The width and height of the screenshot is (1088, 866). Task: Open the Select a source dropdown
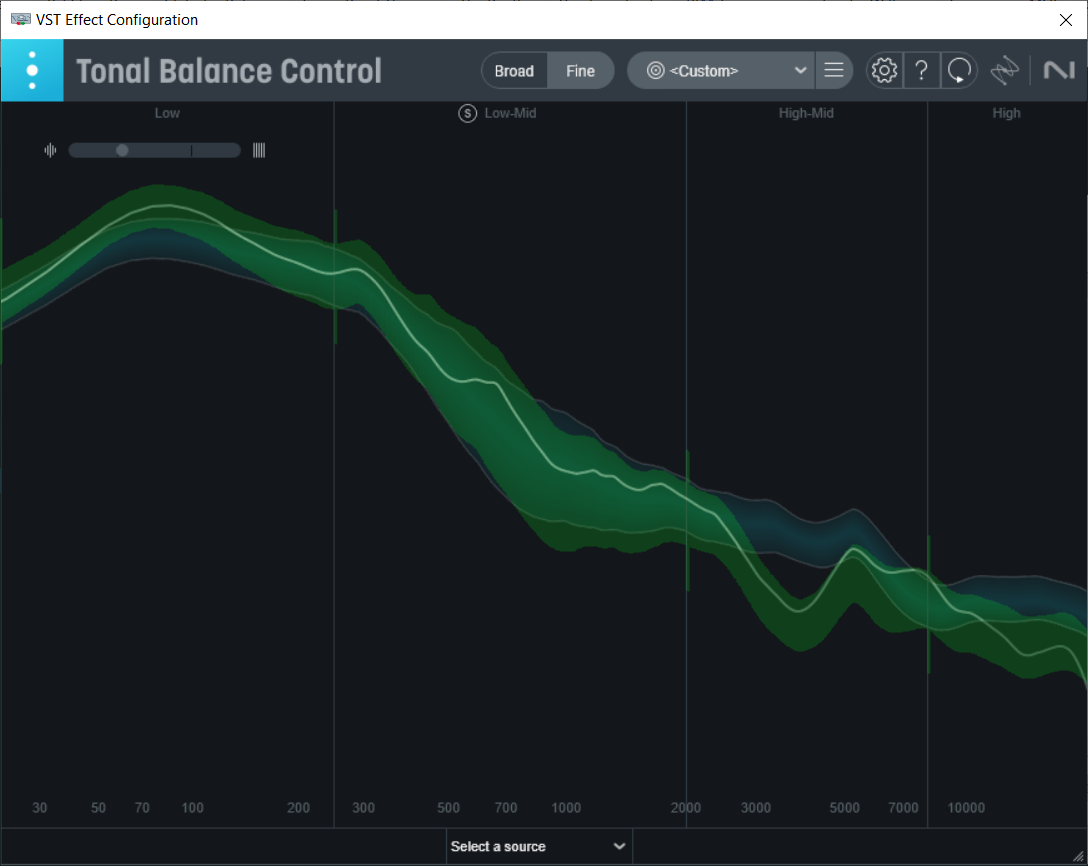[x=539, y=847]
